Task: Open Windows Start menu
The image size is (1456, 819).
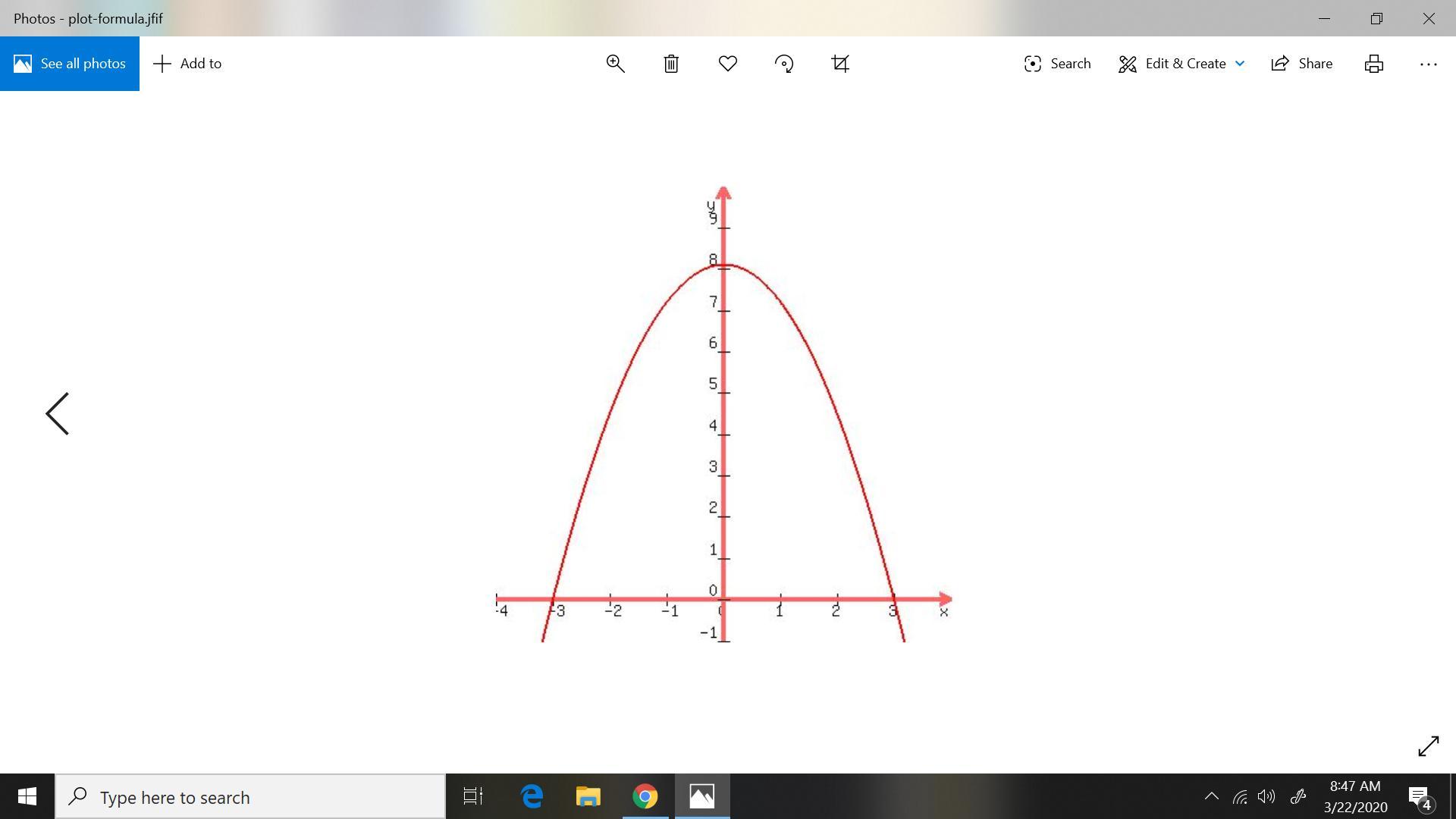Action: [27, 797]
